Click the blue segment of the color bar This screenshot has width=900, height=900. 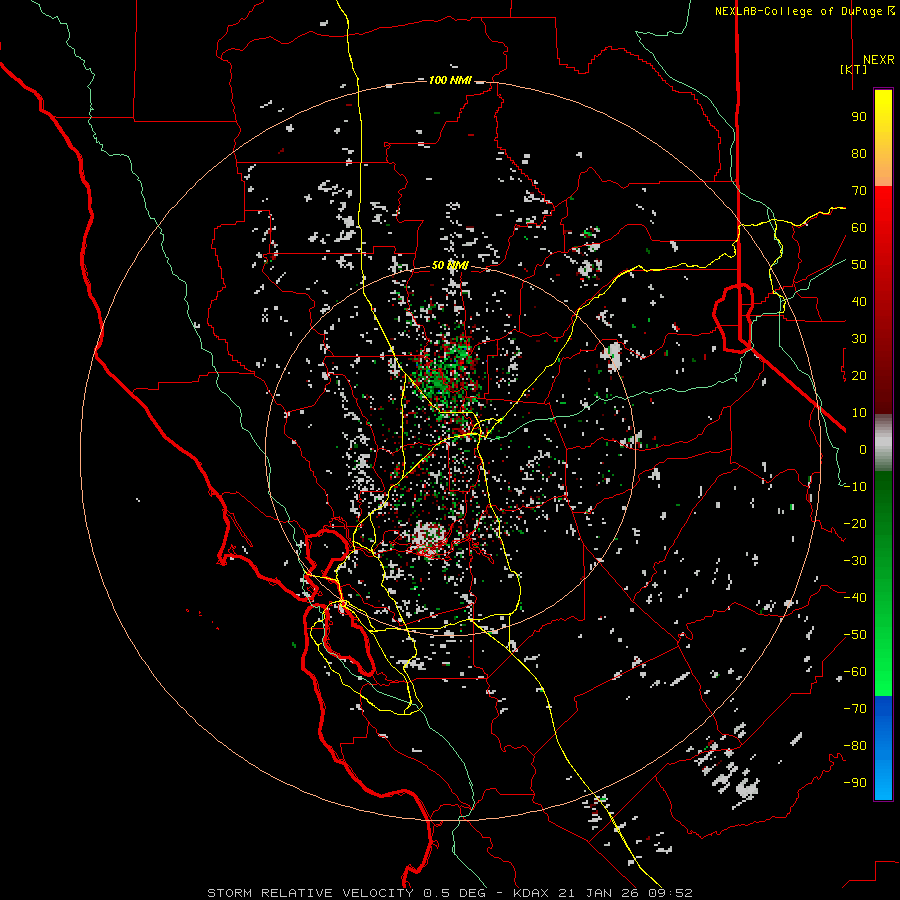[883, 748]
